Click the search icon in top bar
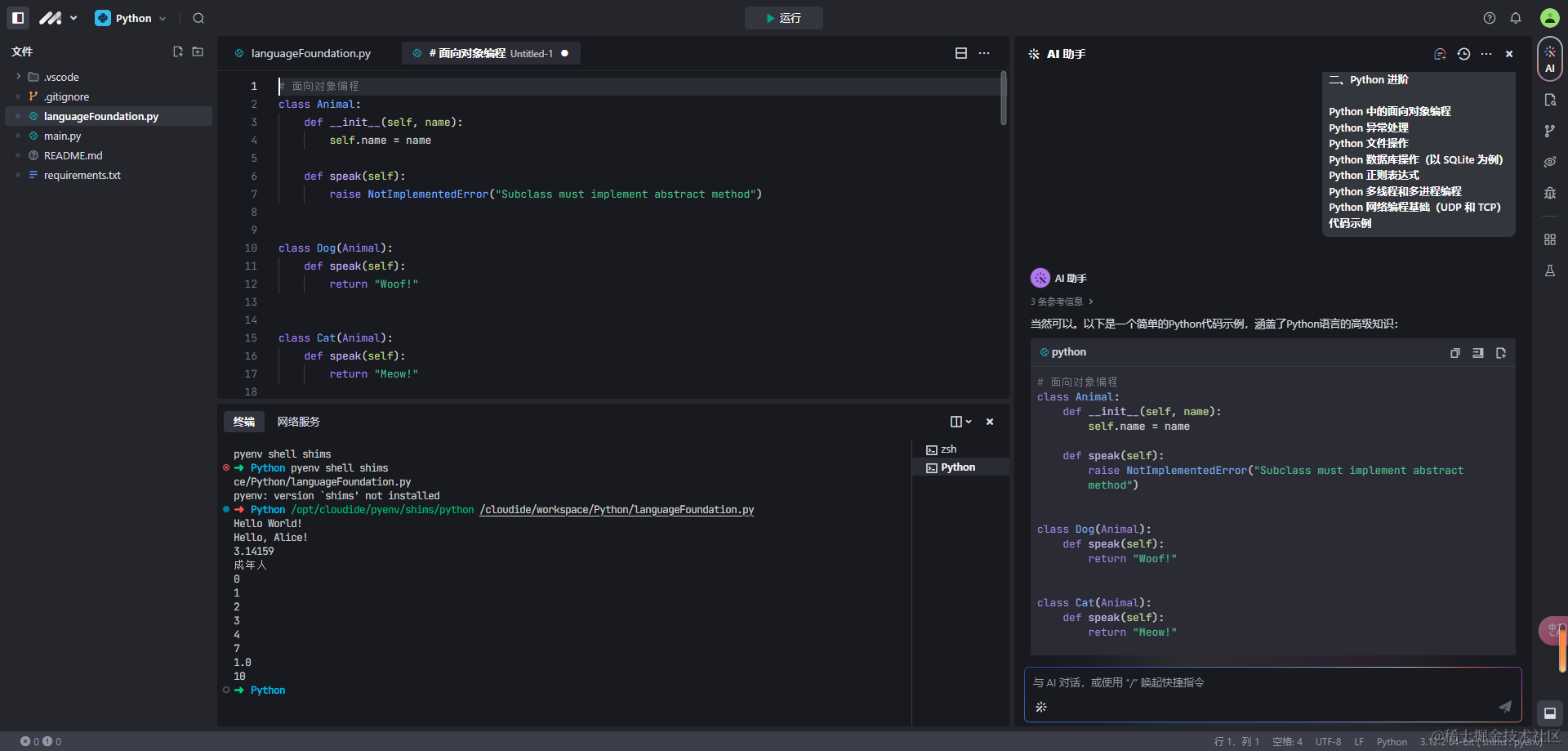This screenshot has width=1568, height=751. (198, 18)
